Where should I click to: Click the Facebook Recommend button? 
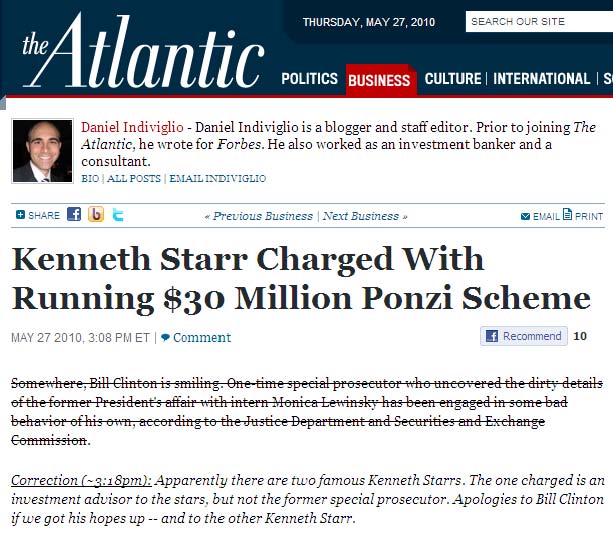524,336
